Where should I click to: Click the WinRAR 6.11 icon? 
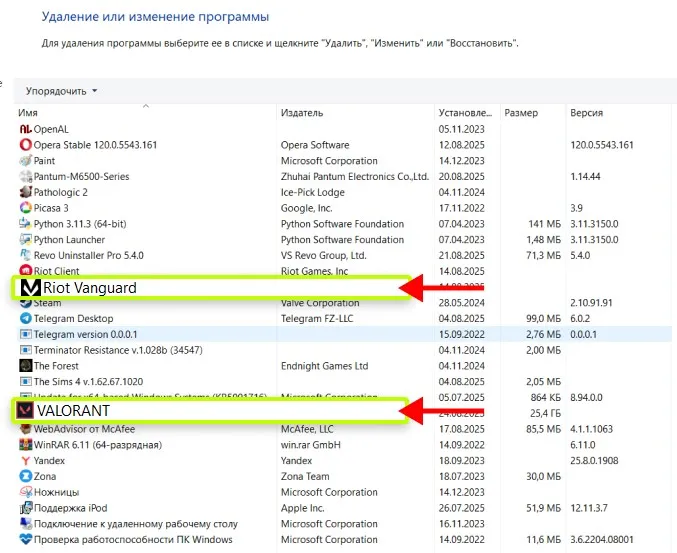[x=25, y=445]
